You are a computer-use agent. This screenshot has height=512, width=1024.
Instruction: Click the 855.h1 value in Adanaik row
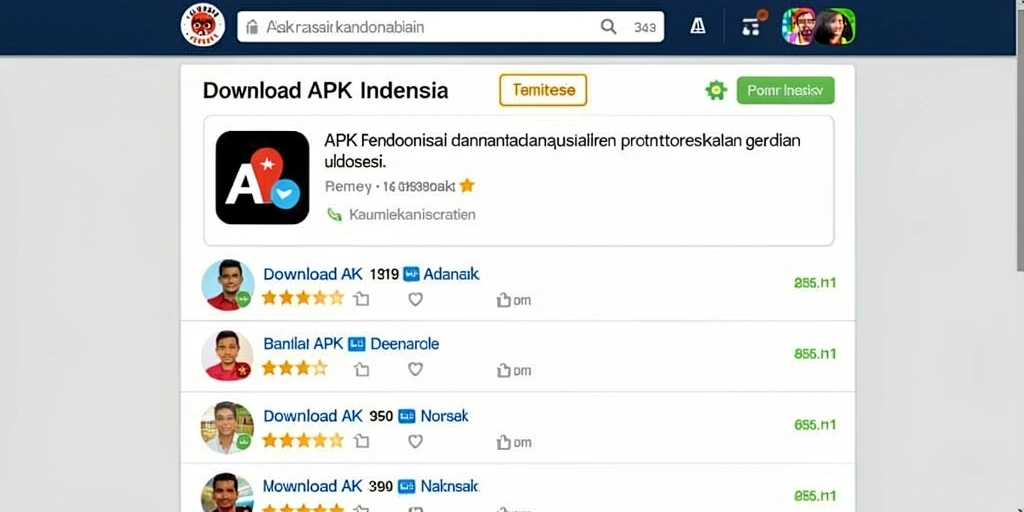pos(814,283)
